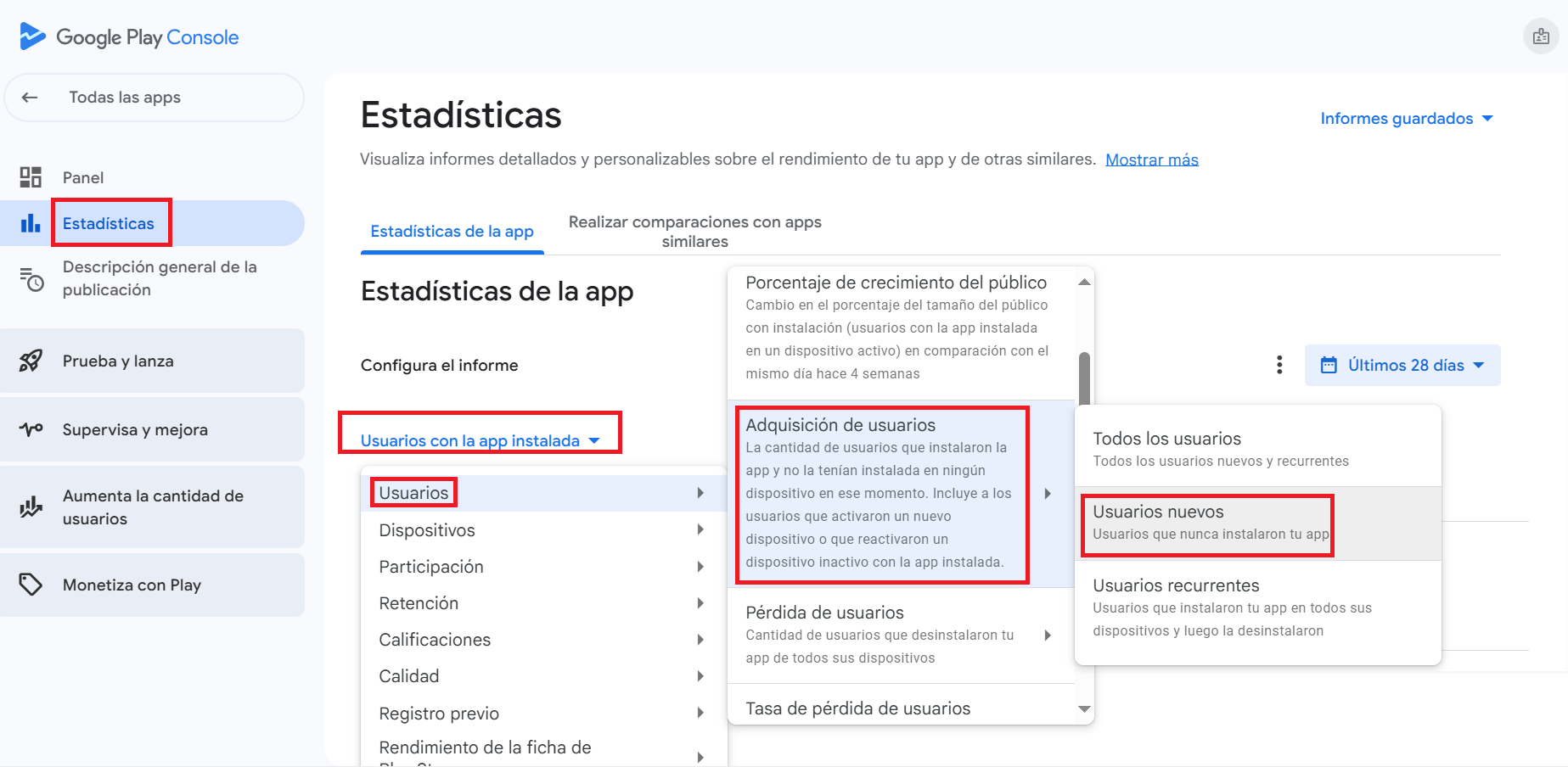Click the metric list scrollbar down arrow
The height and width of the screenshot is (767, 1568).
tap(1084, 709)
